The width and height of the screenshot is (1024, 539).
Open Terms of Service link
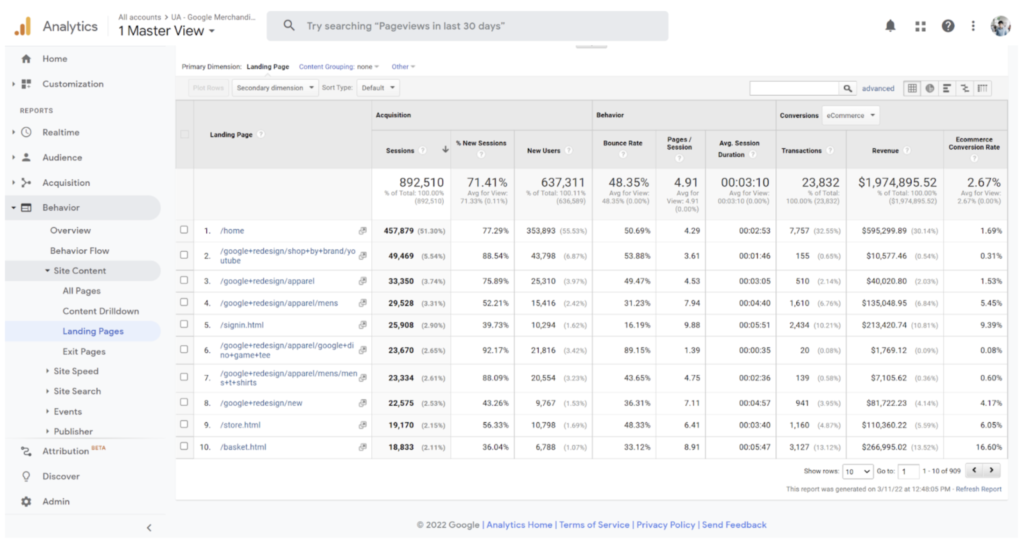[594, 525]
